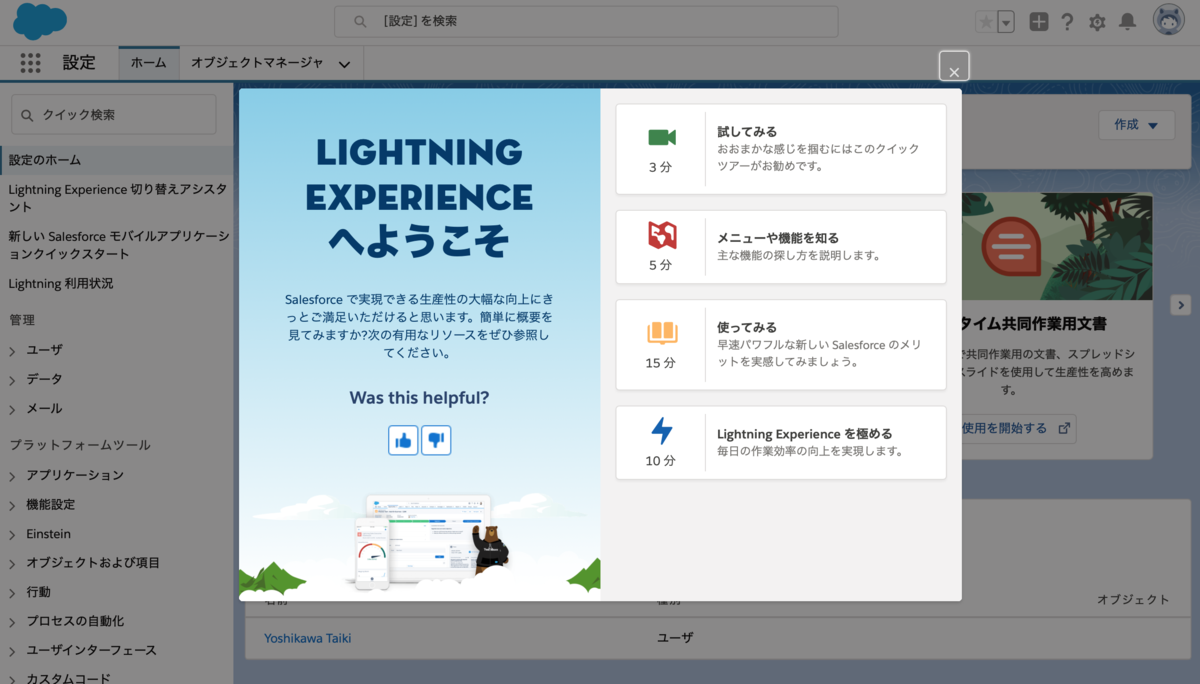Close the welcome dialog with X
The image size is (1200, 684).
(x=954, y=66)
